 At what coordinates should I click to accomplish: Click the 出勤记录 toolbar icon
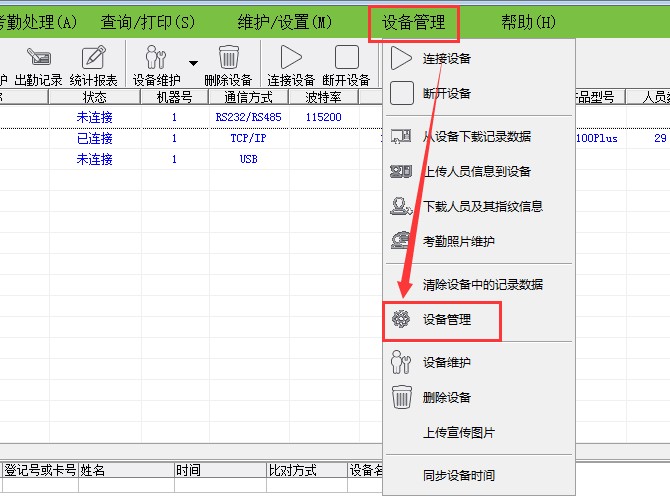[x=38, y=66]
